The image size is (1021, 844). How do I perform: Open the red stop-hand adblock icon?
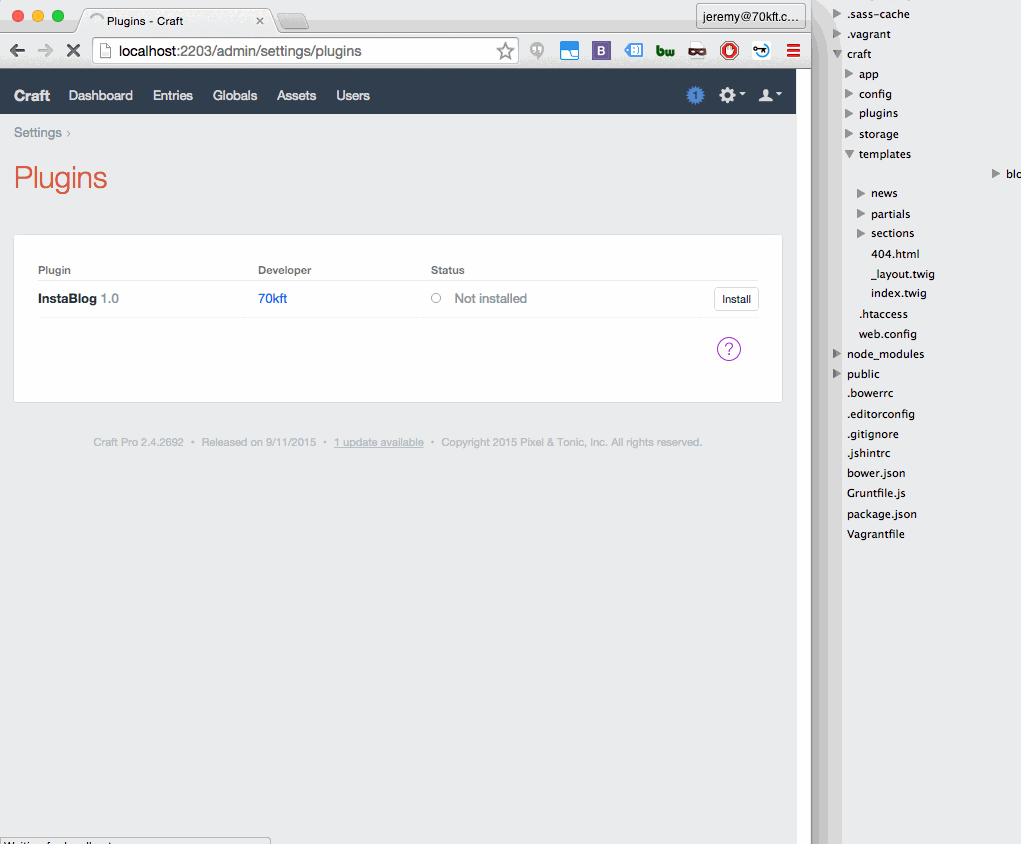(729, 50)
